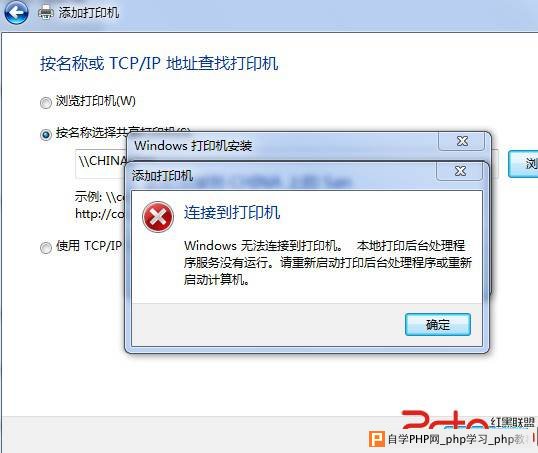This screenshot has height=453, width=538.
Task: Click the 红黑联盟 logo watermark
Action: (x=468, y=420)
